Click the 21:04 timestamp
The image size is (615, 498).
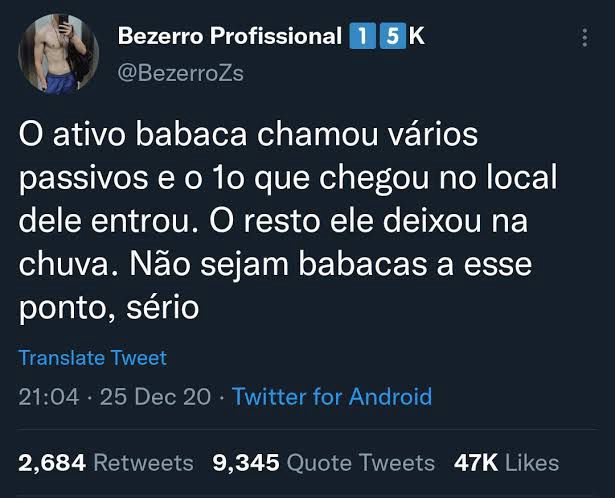click(x=49, y=396)
